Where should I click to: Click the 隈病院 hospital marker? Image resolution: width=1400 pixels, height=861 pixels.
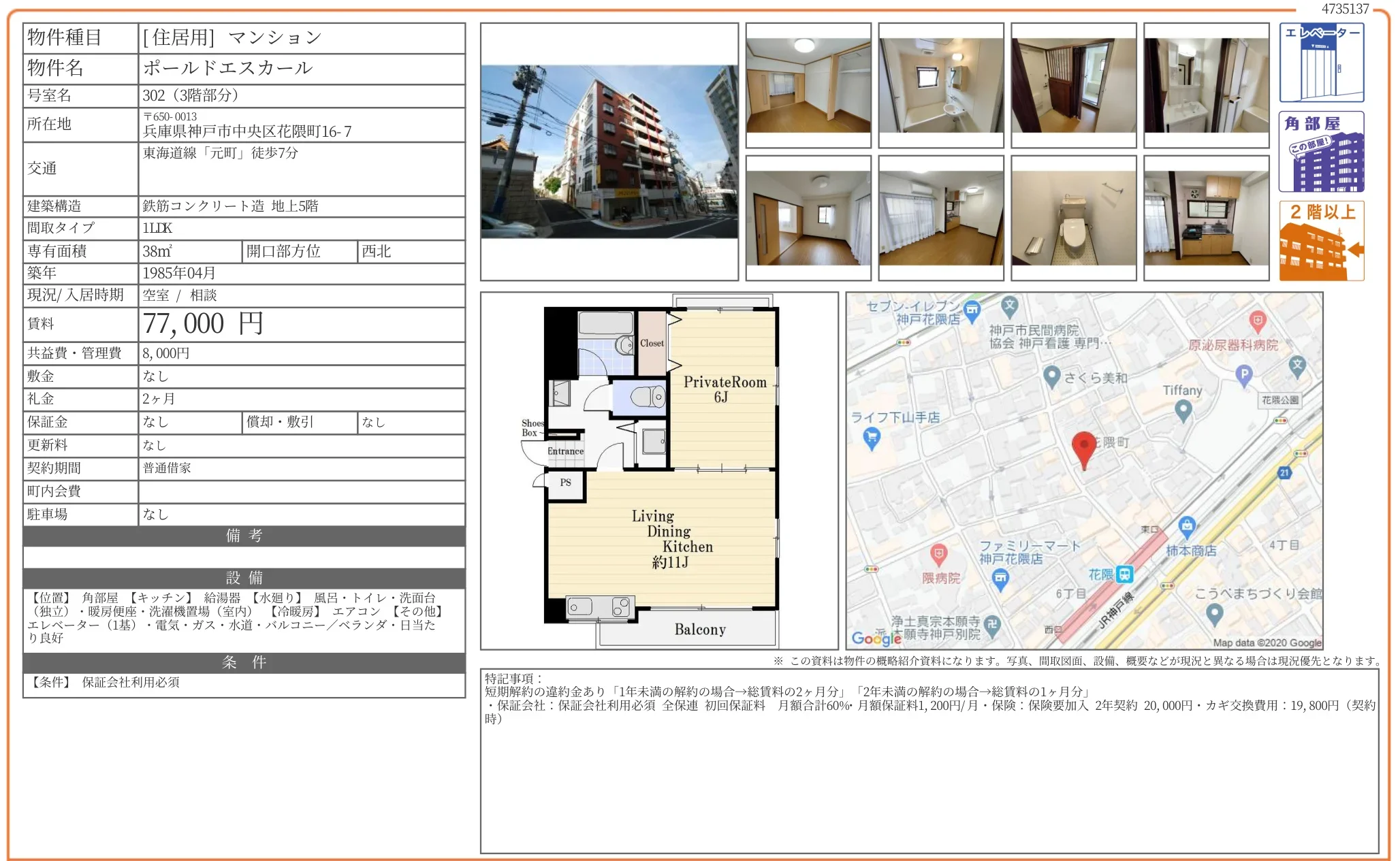pos(938,554)
